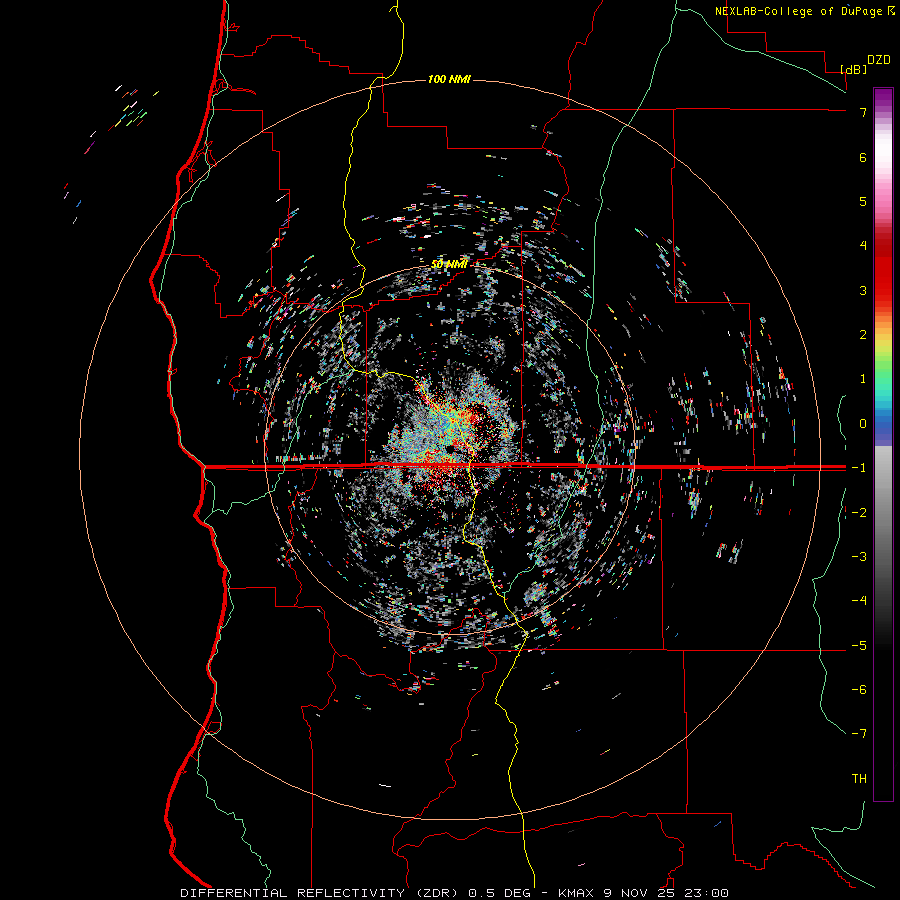Click the [dB] unit label
900x900 pixels.
(x=853, y=69)
